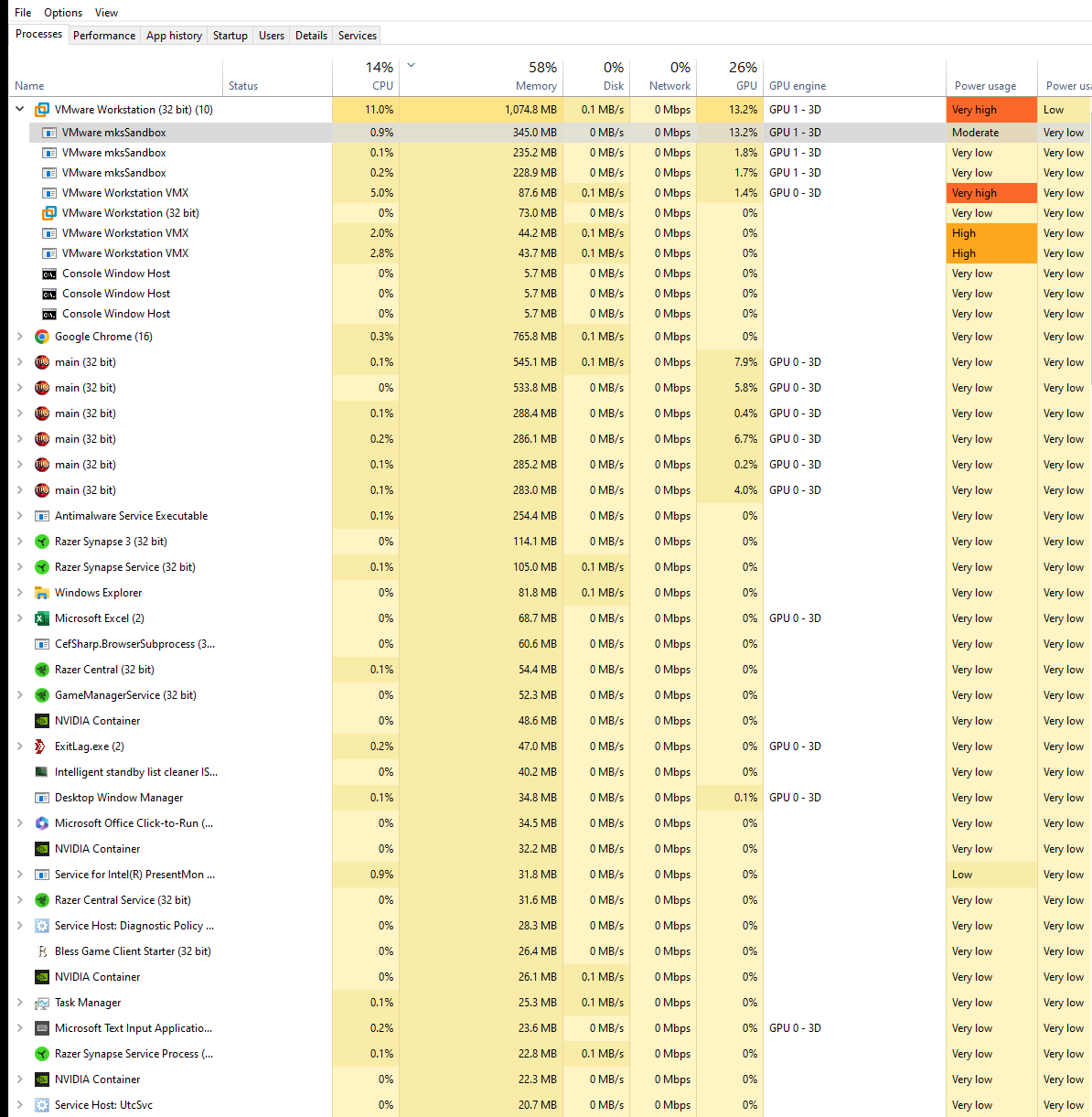Switch to the Performance tab

[104, 36]
